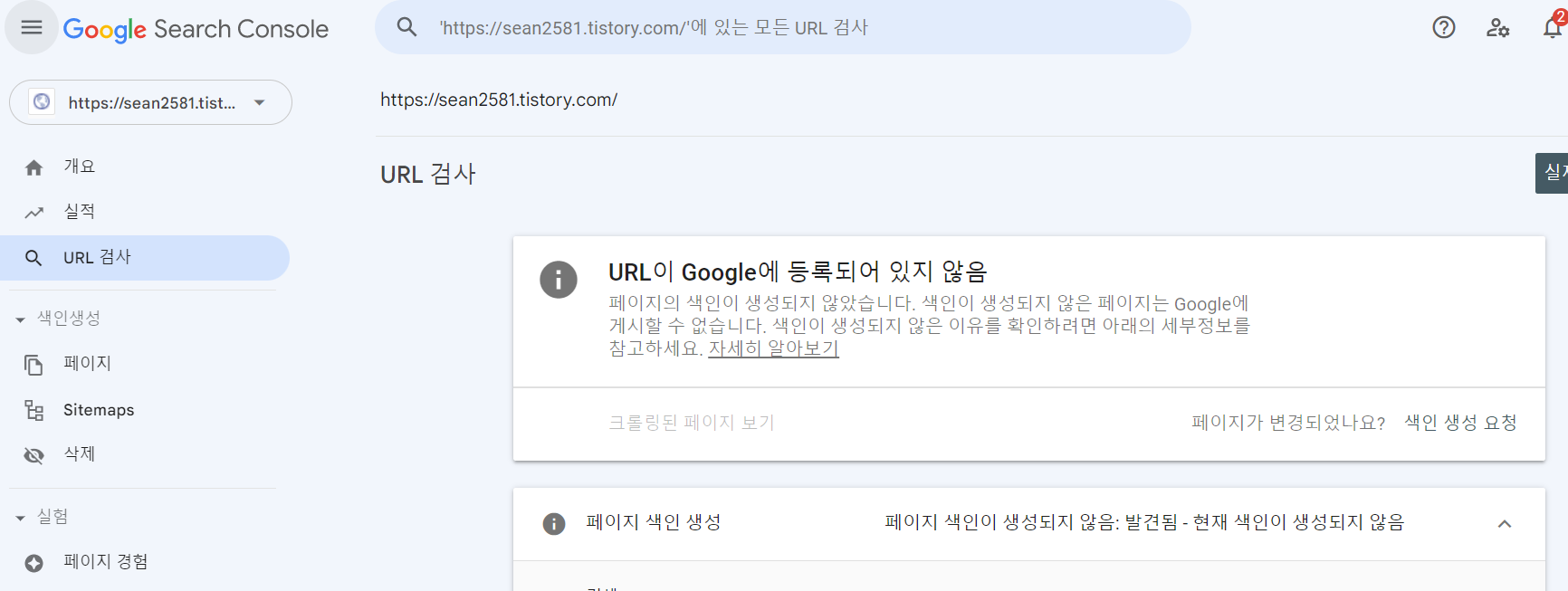Click the 페이지가 변경되었나요? text
The height and width of the screenshot is (591, 1568).
tap(1288, 423)
